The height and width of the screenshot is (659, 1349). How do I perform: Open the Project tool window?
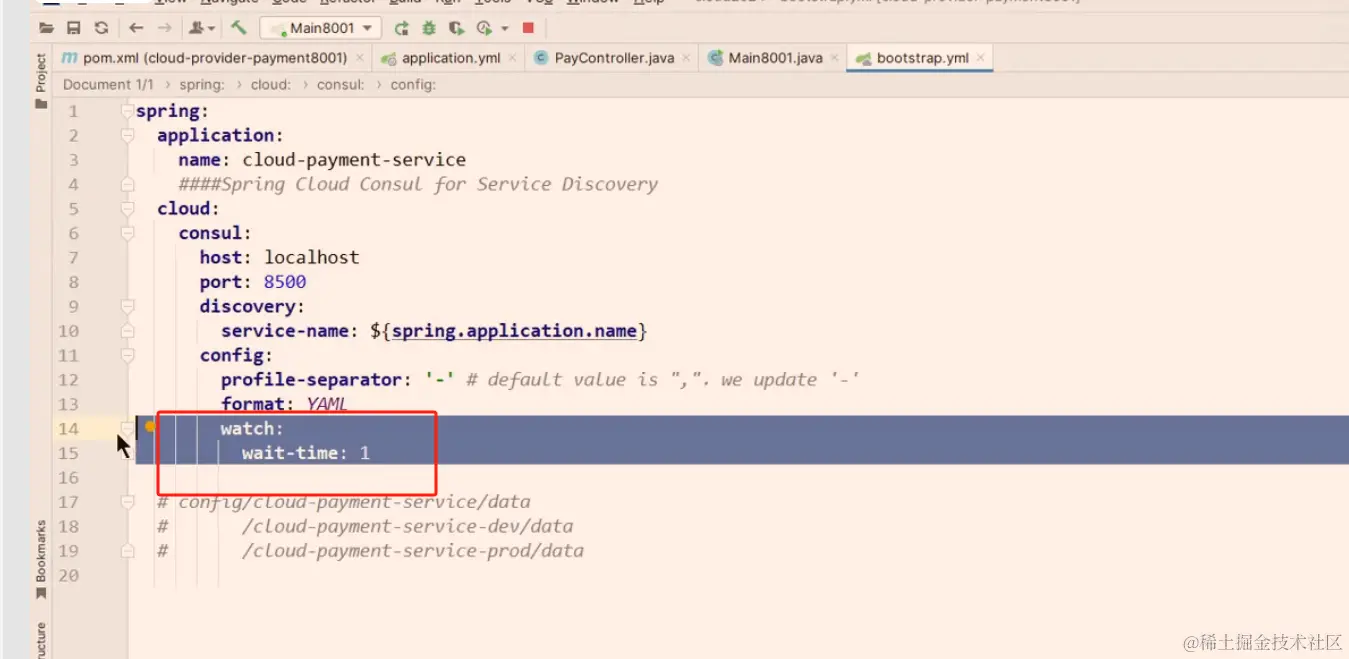coord(41,73)
